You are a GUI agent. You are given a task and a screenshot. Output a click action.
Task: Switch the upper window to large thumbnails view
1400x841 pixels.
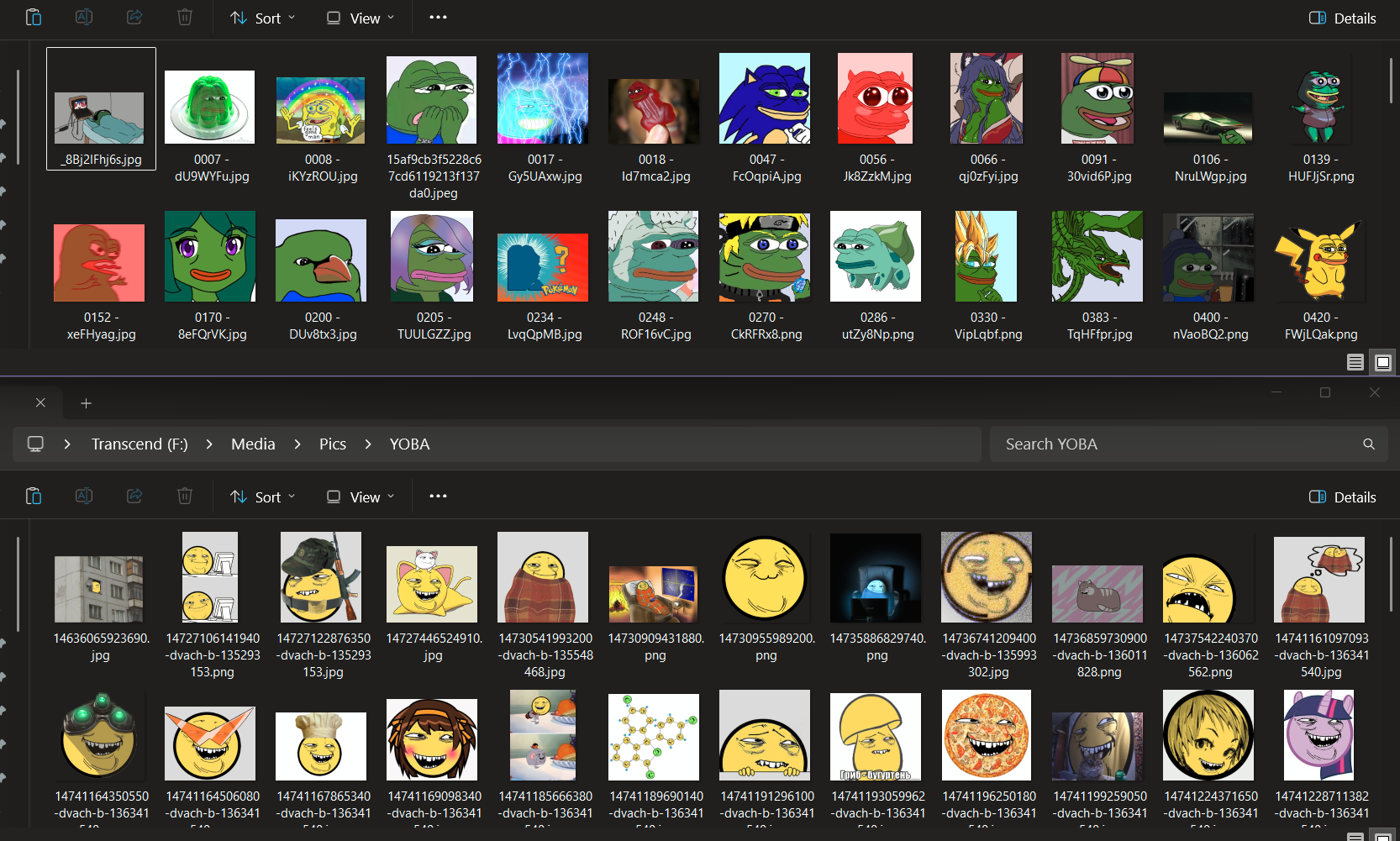1383,362
